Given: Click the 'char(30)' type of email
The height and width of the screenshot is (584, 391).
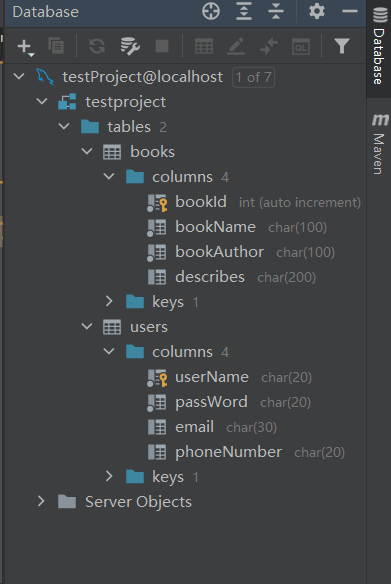Looking at the screenshot, I should point(251,428).
